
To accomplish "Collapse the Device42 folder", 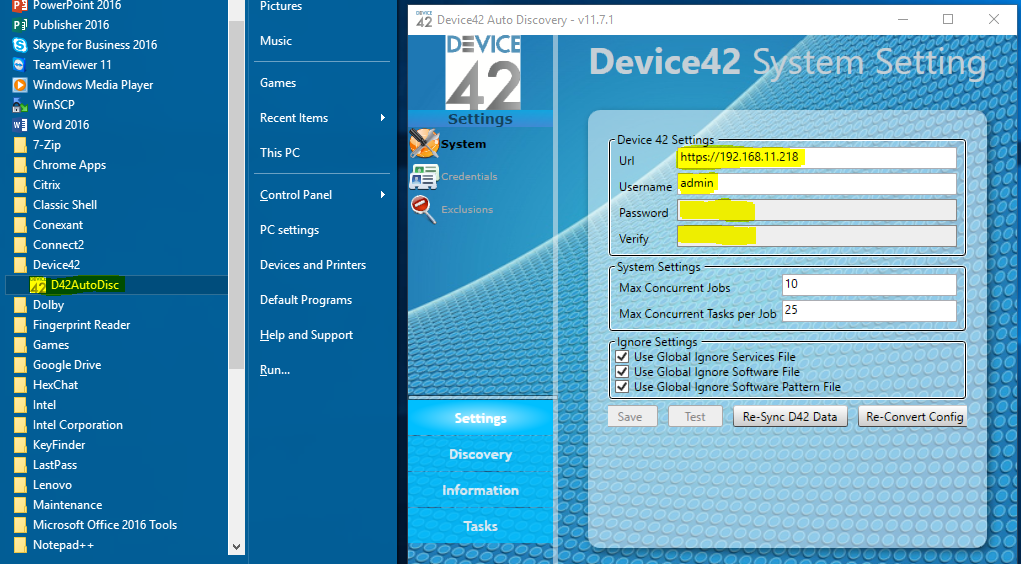I will click(x=47, y=265).
